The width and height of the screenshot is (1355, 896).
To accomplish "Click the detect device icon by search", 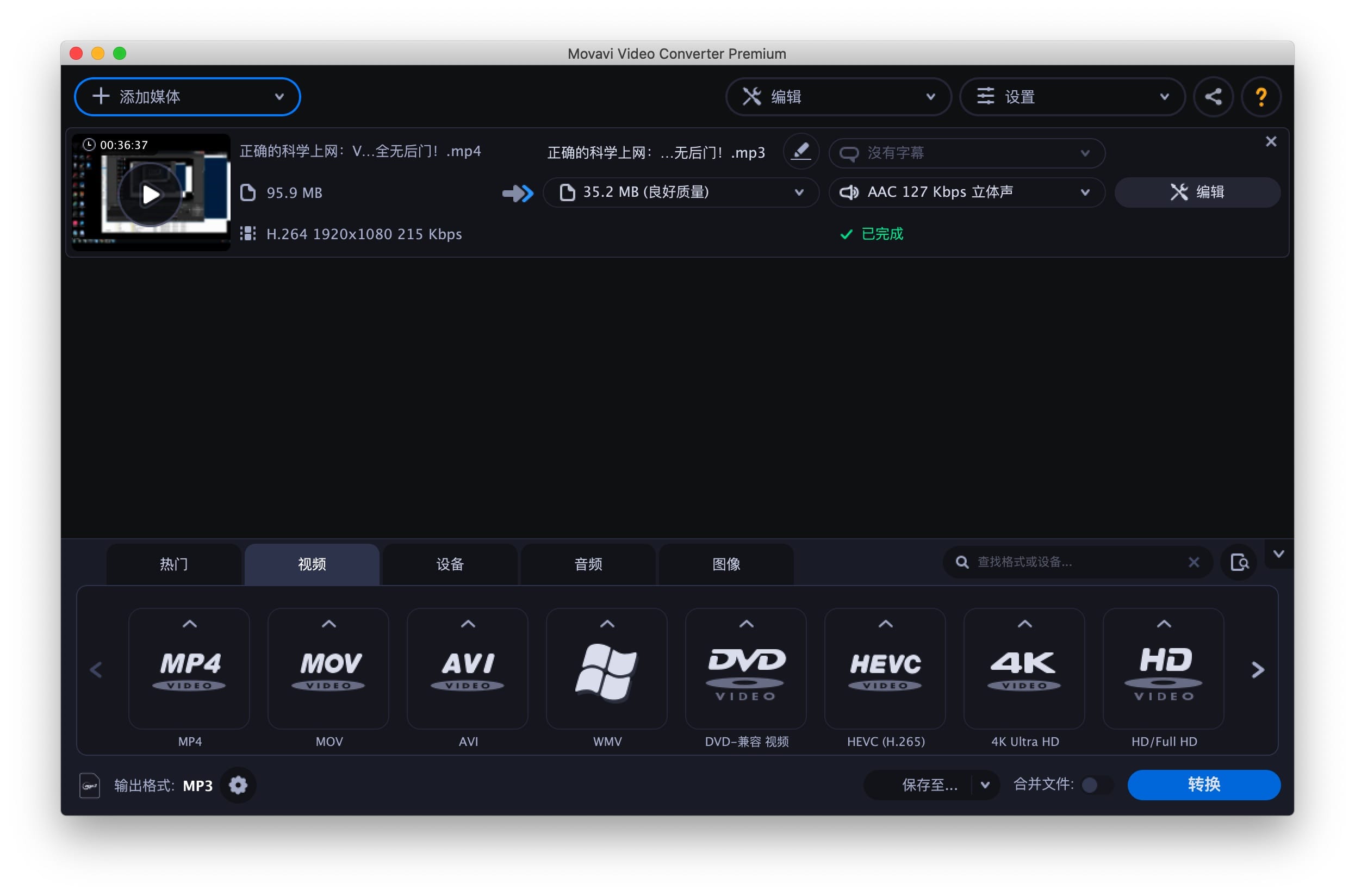I will point(1239,562).
